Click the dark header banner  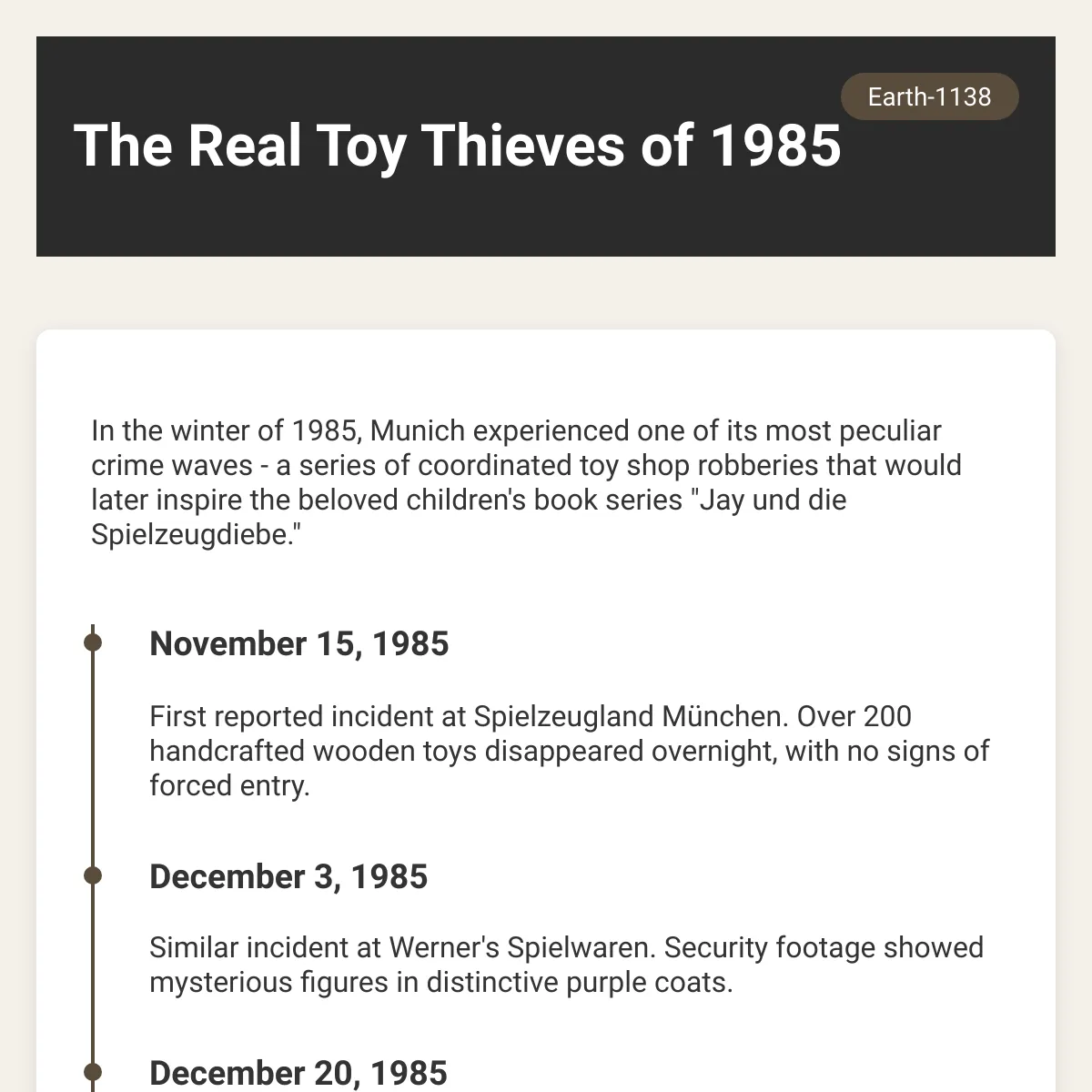(546, 147)
